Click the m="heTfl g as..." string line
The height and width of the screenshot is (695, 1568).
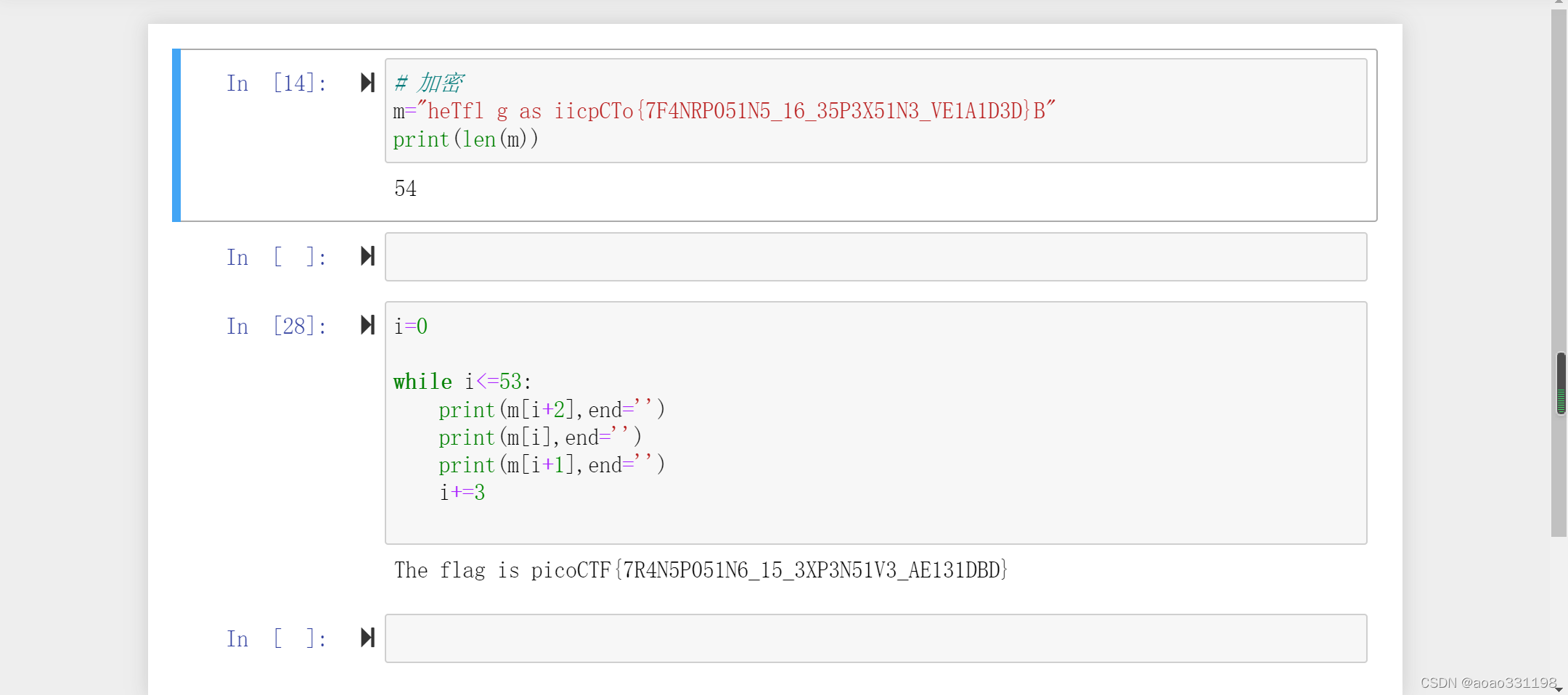(x=724, y=111)
